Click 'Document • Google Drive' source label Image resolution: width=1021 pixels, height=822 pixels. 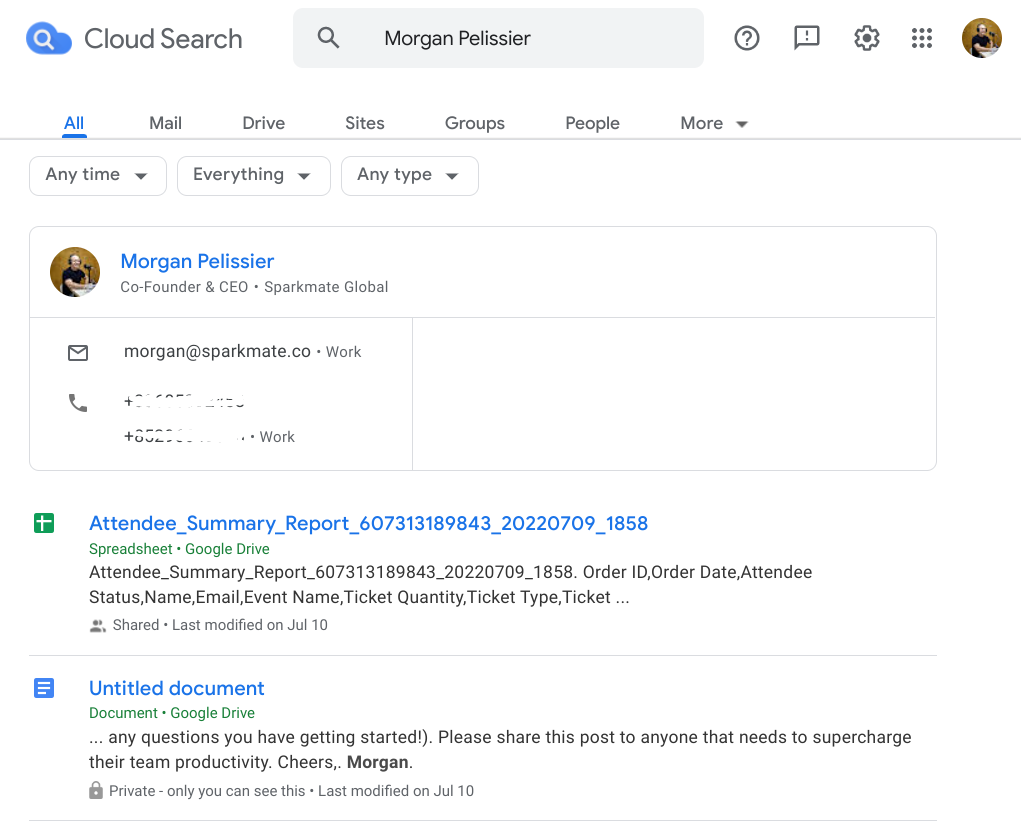[172, 713]
